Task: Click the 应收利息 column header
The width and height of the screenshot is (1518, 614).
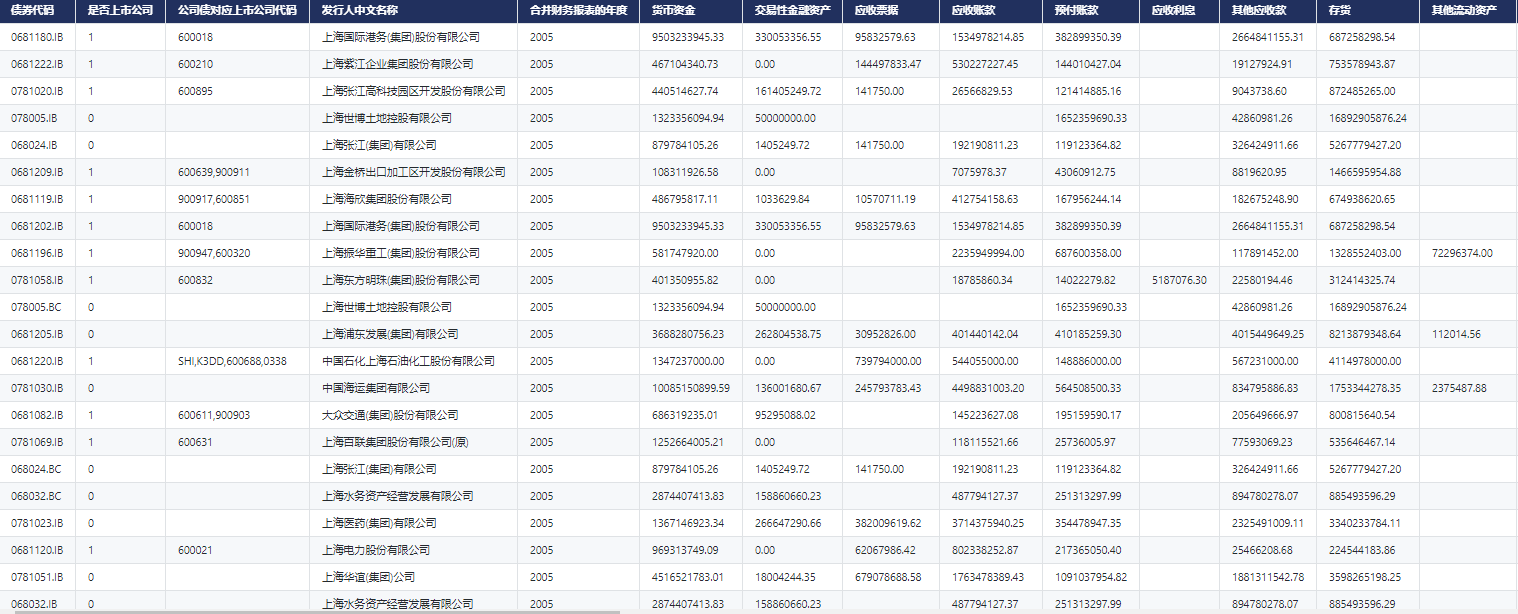Action: [x=1173, y=10]
